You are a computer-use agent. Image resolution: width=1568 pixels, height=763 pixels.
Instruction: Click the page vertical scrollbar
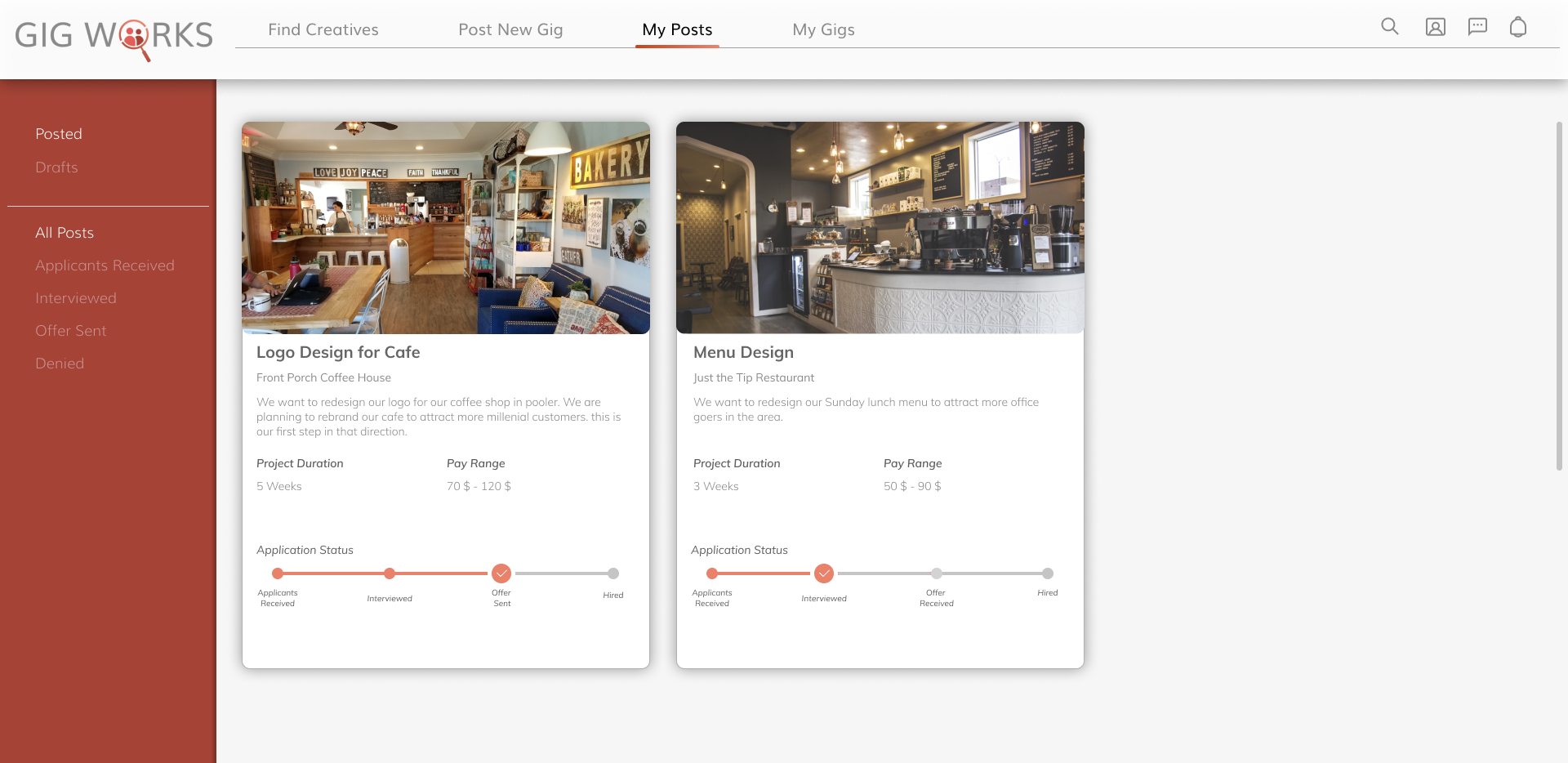click(x=1559, y=296)
